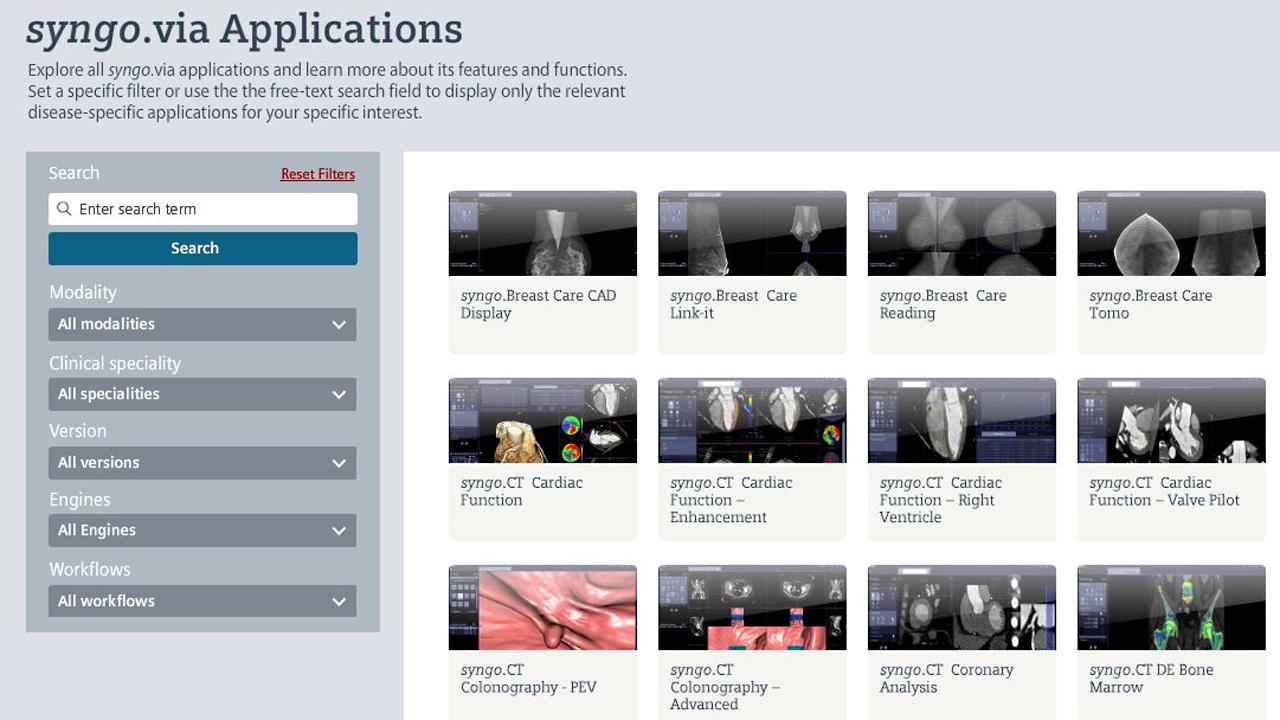
Task: Open syngo.CT Cardiac Function
Action: pyautogui.click(x=542, y=419)
